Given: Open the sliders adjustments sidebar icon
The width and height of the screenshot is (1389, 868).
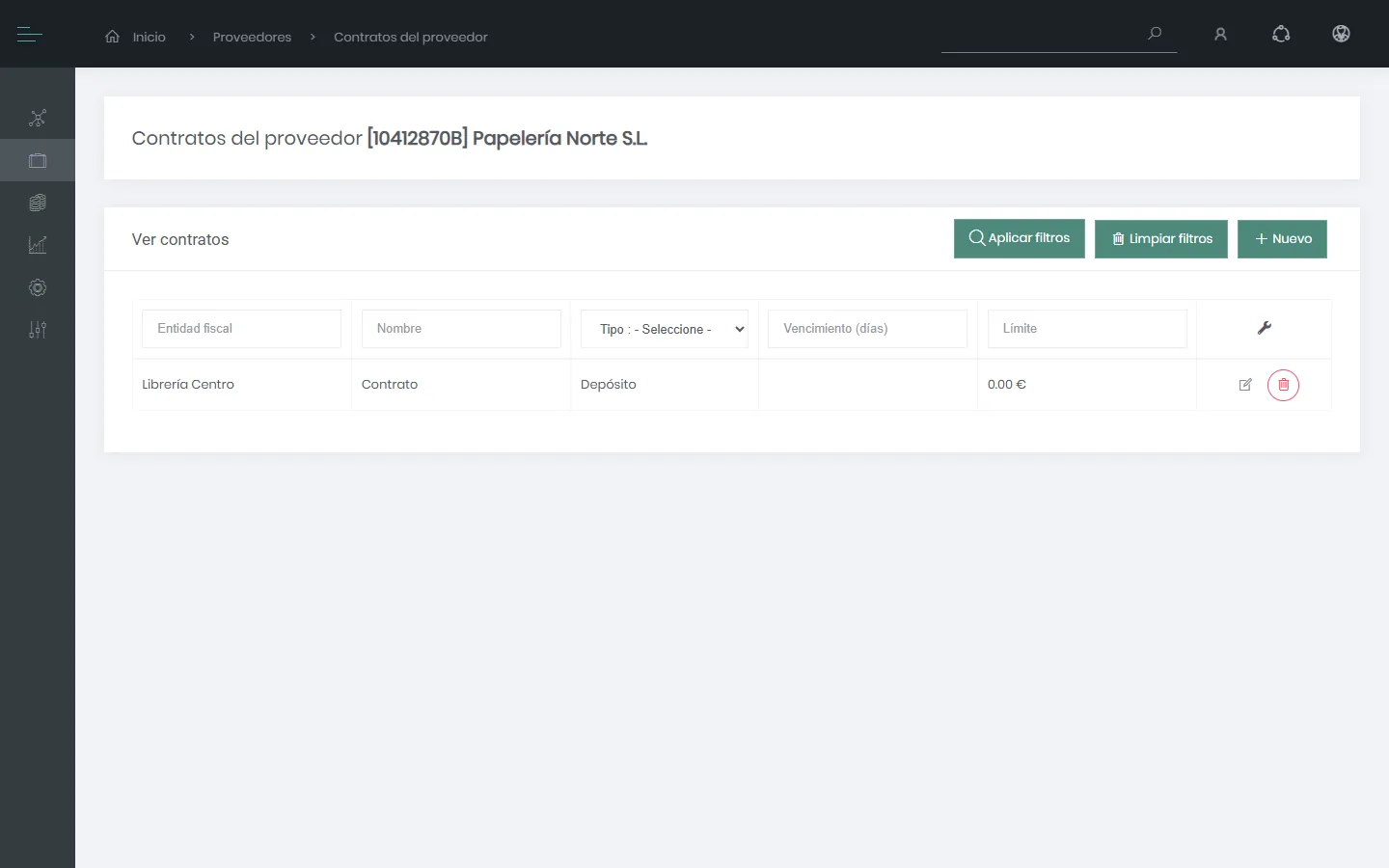Looking at the screenshot, I should (x=38, y=330).
